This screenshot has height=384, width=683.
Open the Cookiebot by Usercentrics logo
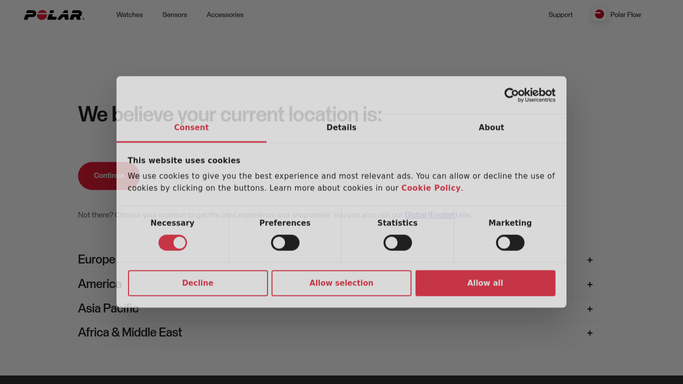point(530,95)
